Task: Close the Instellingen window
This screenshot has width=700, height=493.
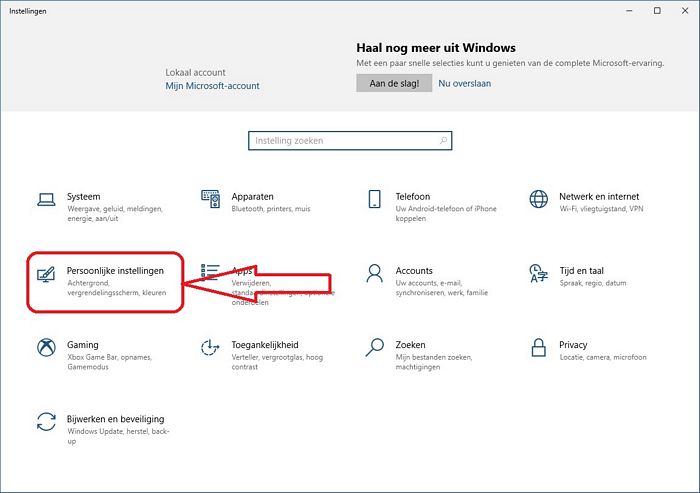Action: click(685, 11)
